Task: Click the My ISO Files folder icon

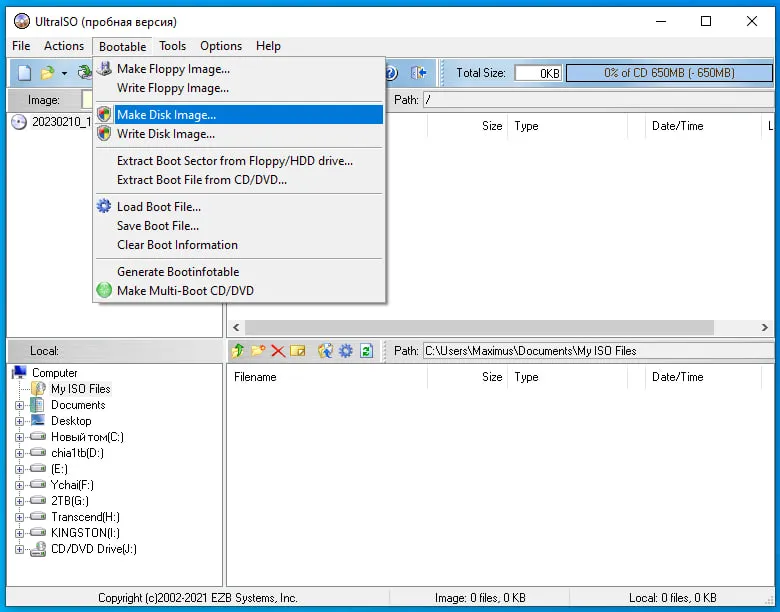Action: coord(38,389)
